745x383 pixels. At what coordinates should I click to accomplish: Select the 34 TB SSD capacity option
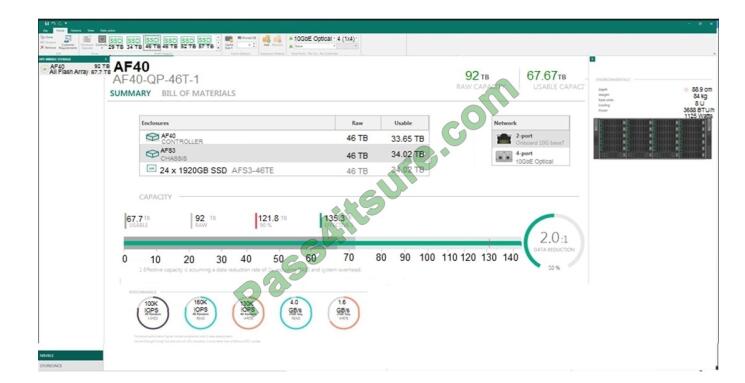[134, 42]
